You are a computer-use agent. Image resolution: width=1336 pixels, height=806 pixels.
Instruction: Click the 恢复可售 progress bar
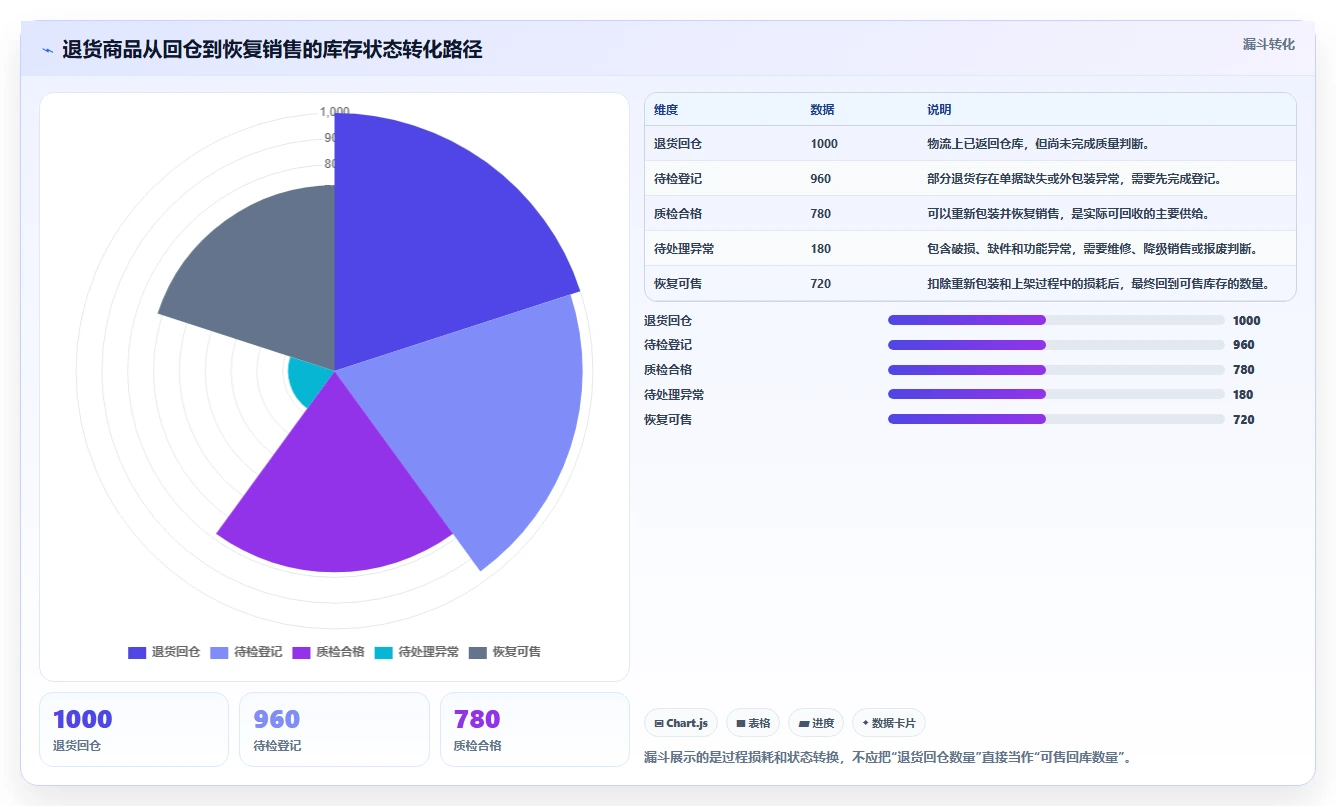(1056, 419)
